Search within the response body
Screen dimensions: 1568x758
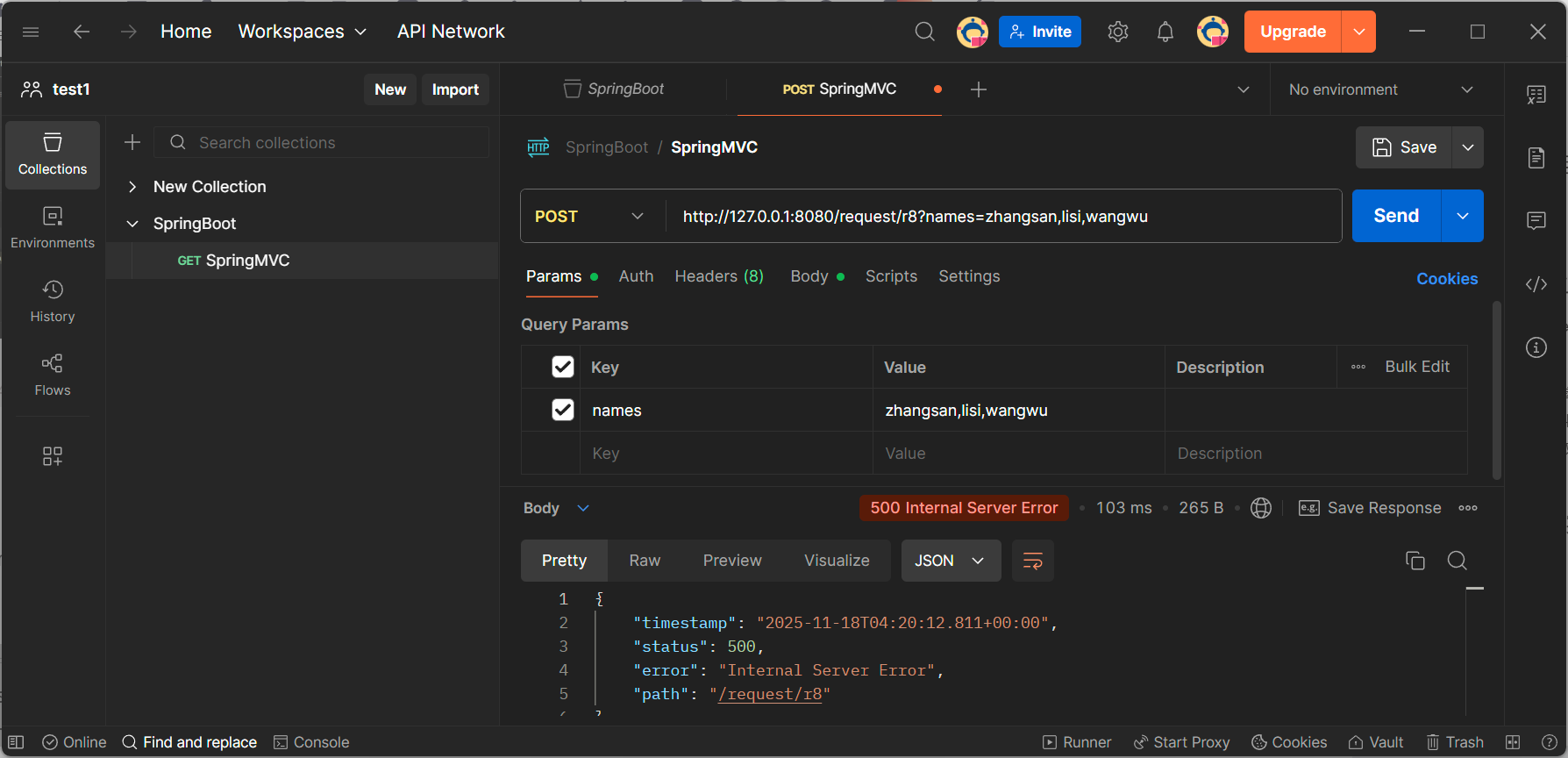[1457, 561]
